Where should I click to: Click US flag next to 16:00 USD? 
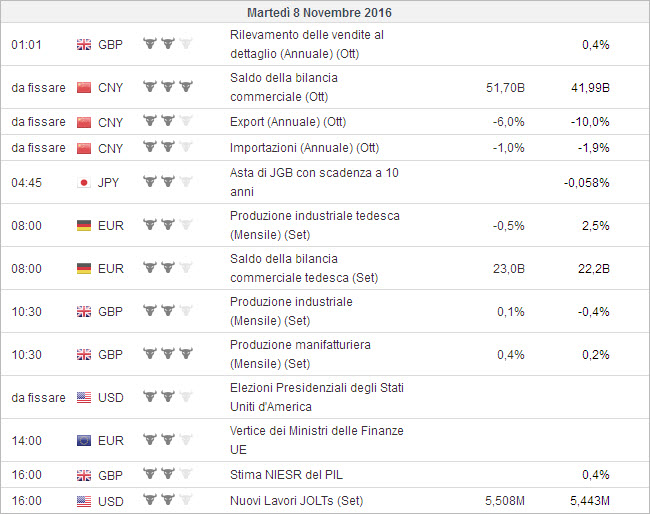(x=84, y=500)
